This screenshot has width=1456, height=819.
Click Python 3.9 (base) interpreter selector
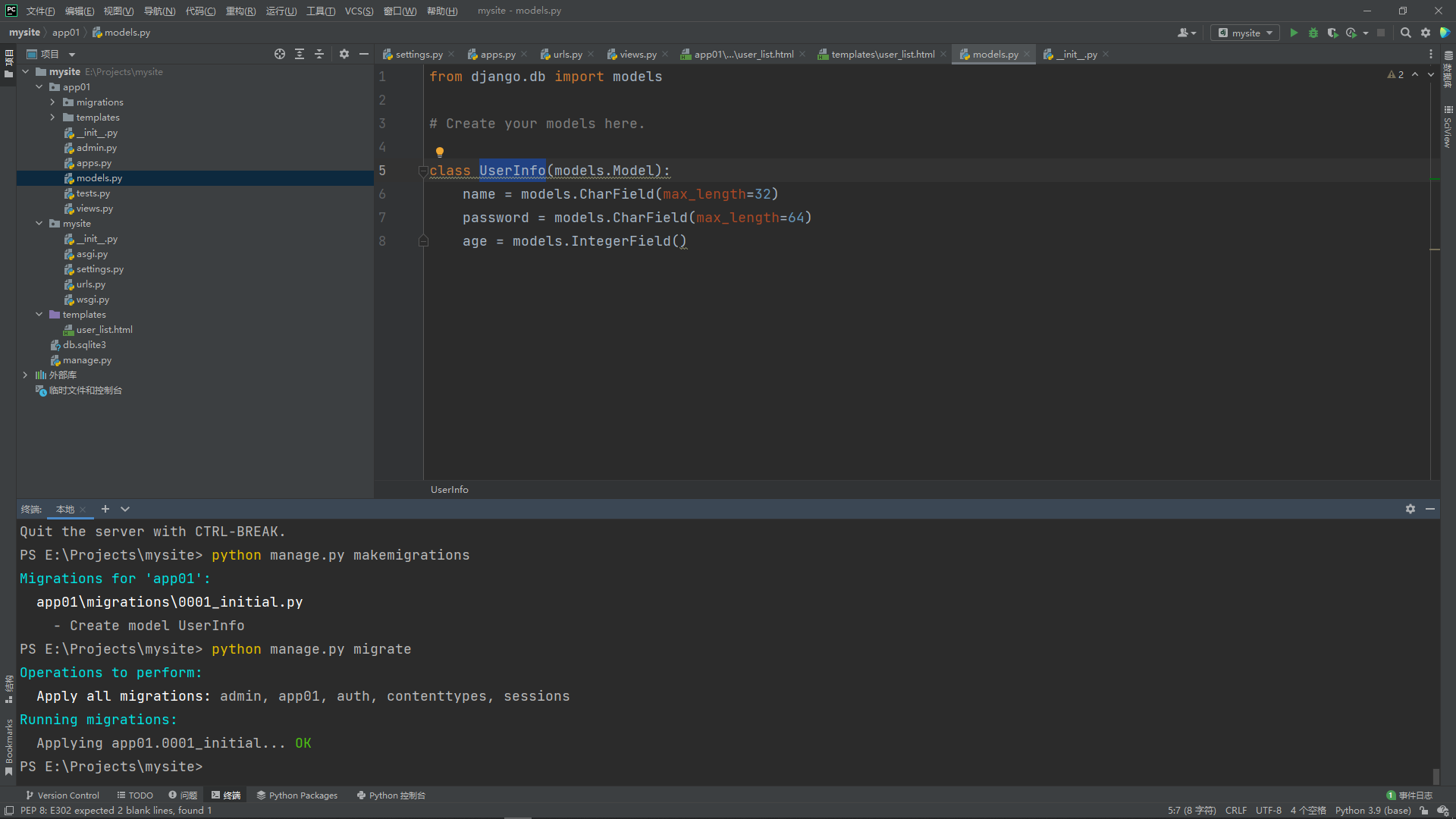point(1373,811)
